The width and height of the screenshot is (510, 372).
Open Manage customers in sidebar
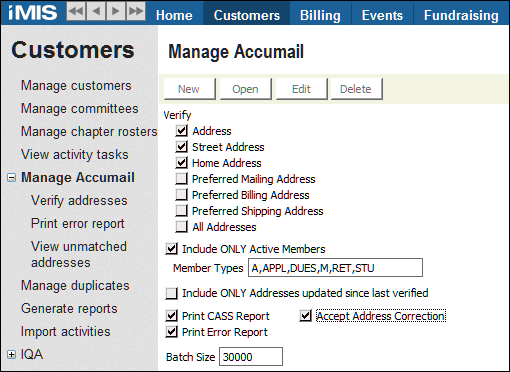coord(76,86)
